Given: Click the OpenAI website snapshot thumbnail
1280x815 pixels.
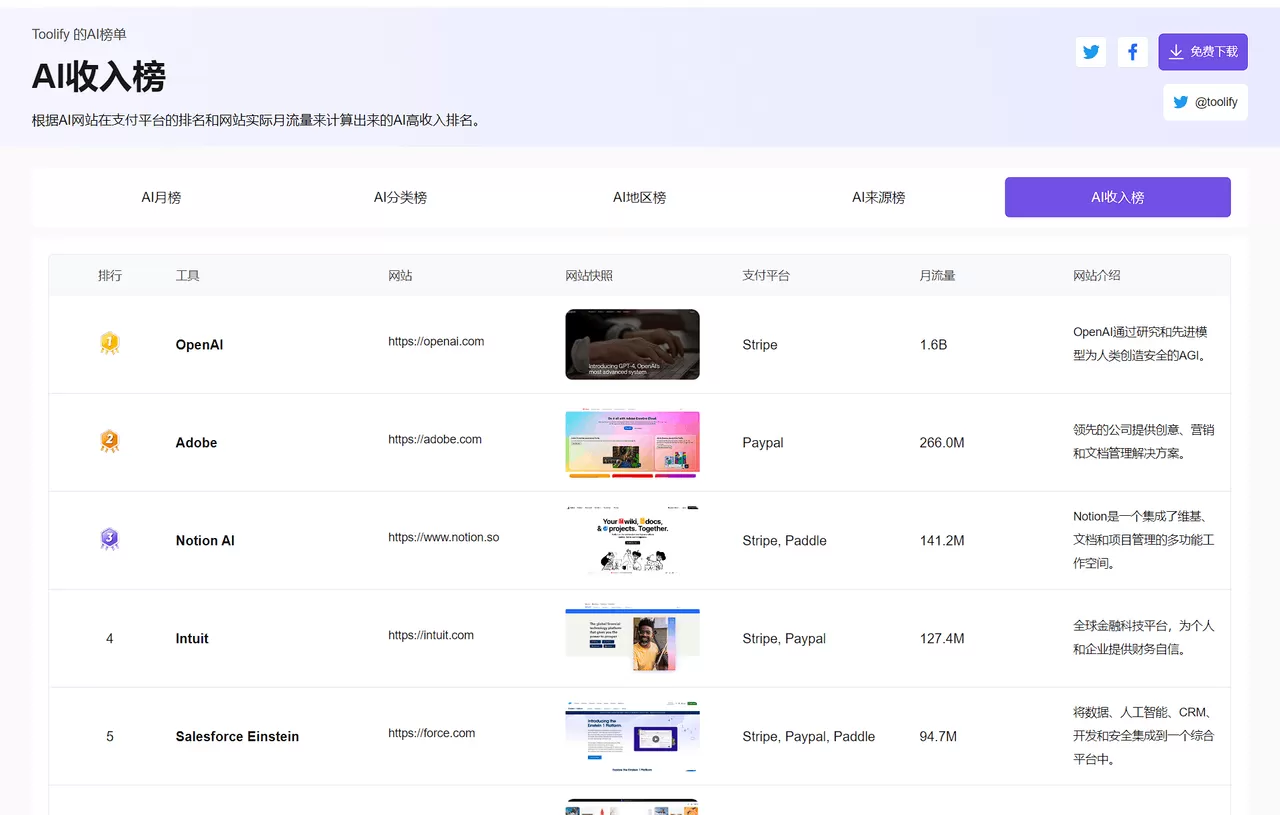Looking at the screenshot, I should 632,344.
